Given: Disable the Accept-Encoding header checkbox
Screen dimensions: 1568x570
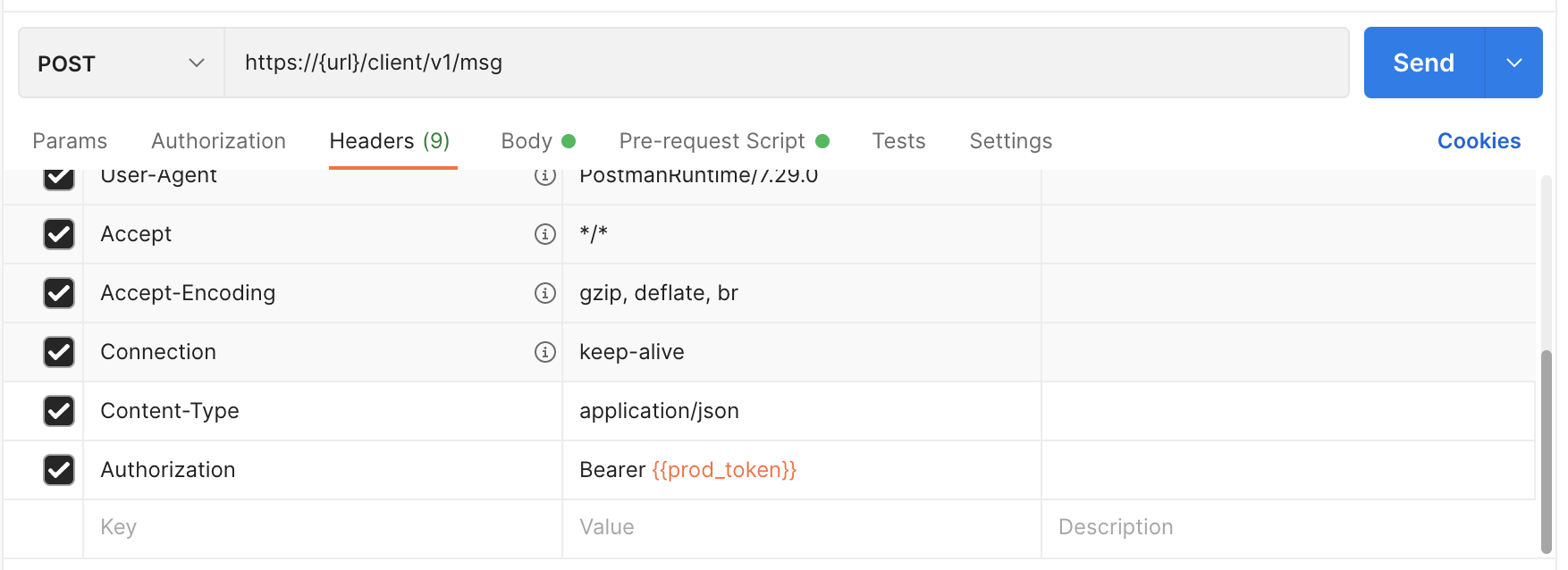Looking at the screenshot, I should pos(59,293).
